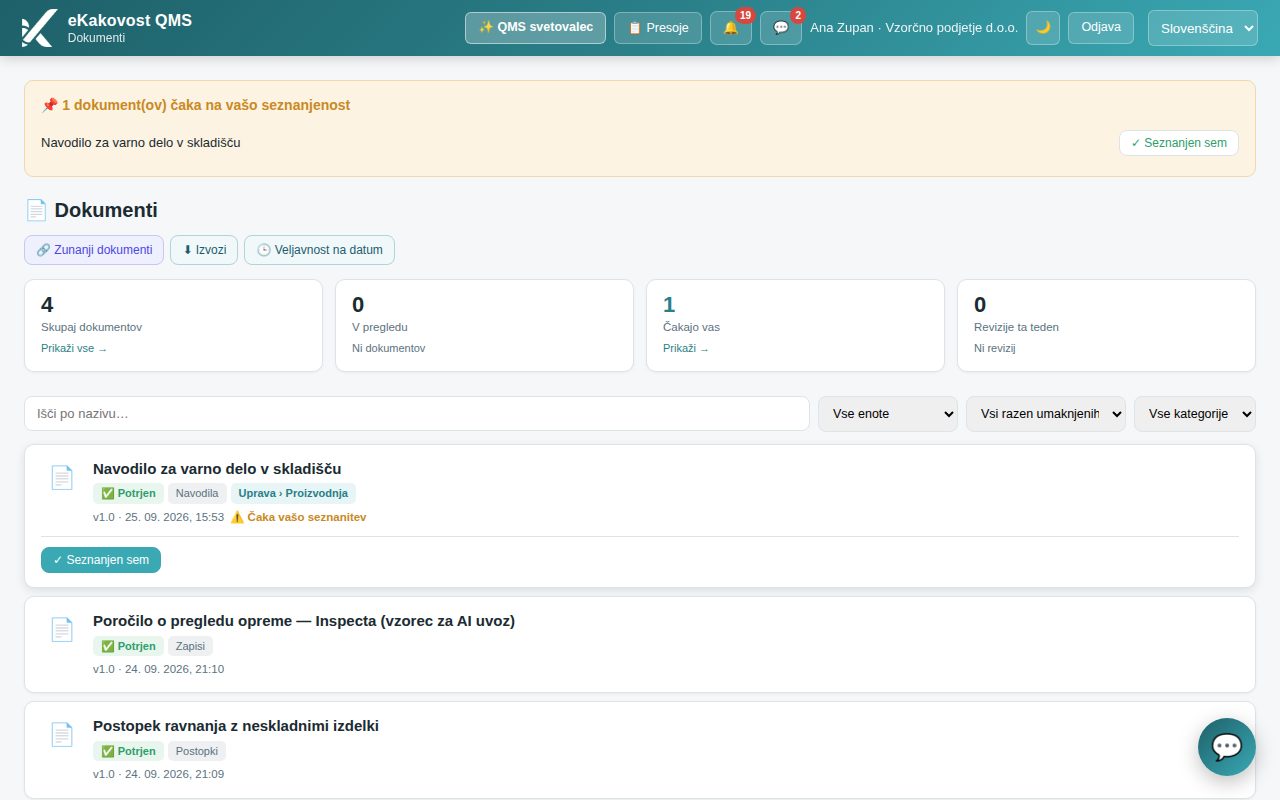
Task: Click teal Seznanjen sem button in document card
Action: pos(101,560)
